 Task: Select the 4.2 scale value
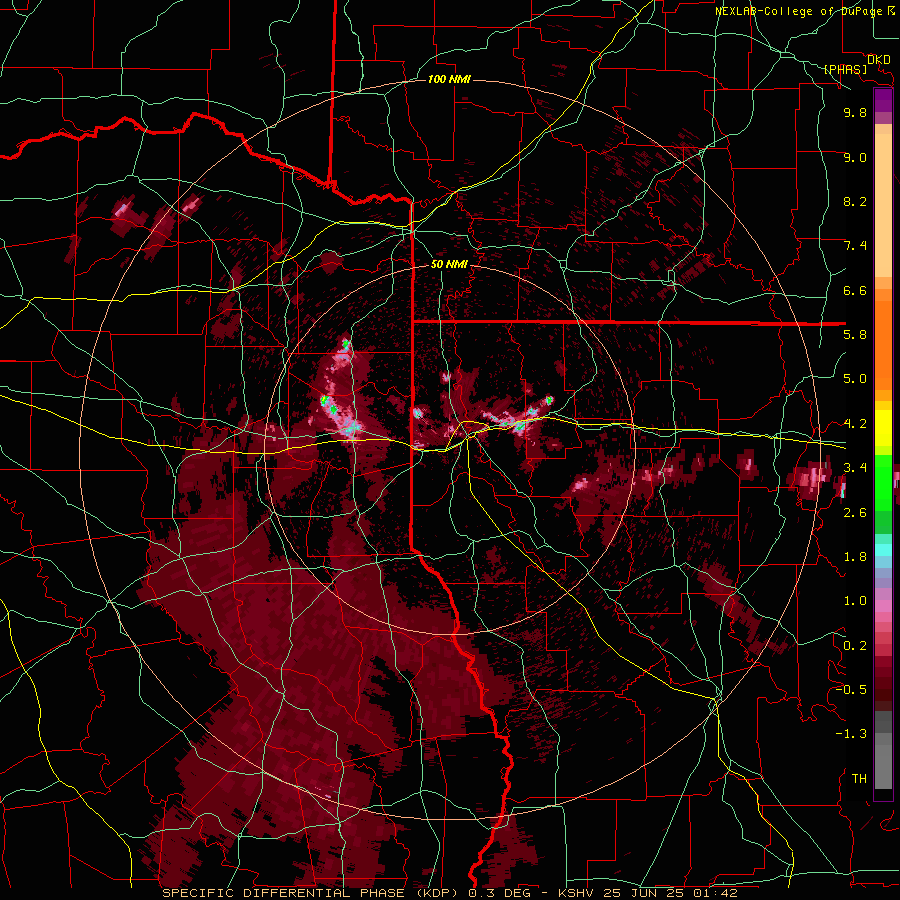pyautogui.click(x=855, y=424)
